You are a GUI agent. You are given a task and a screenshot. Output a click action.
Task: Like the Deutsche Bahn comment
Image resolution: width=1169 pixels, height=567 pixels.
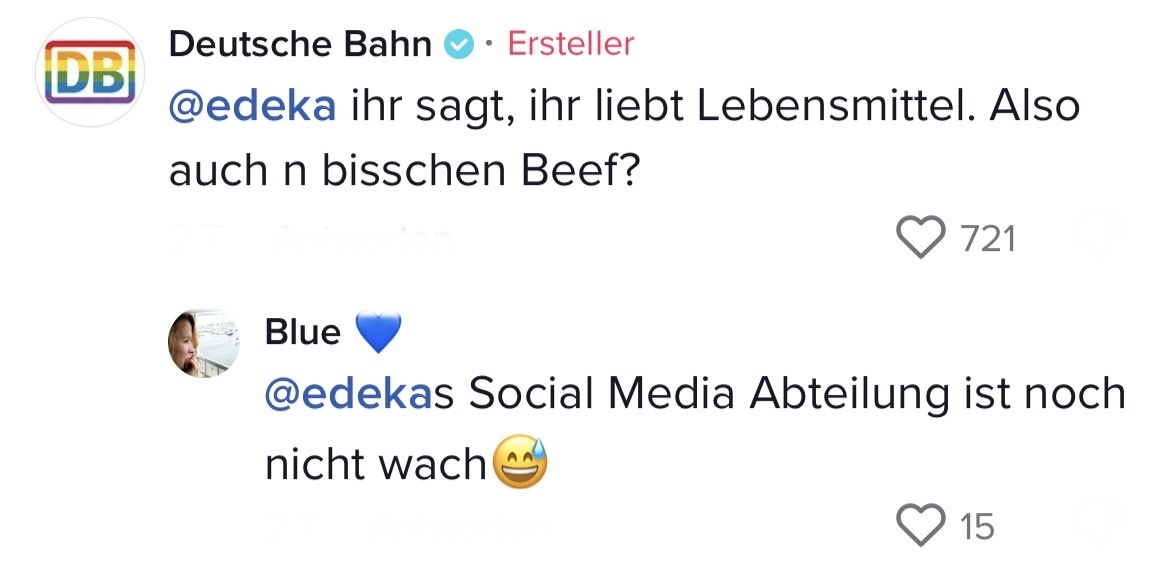921,239
